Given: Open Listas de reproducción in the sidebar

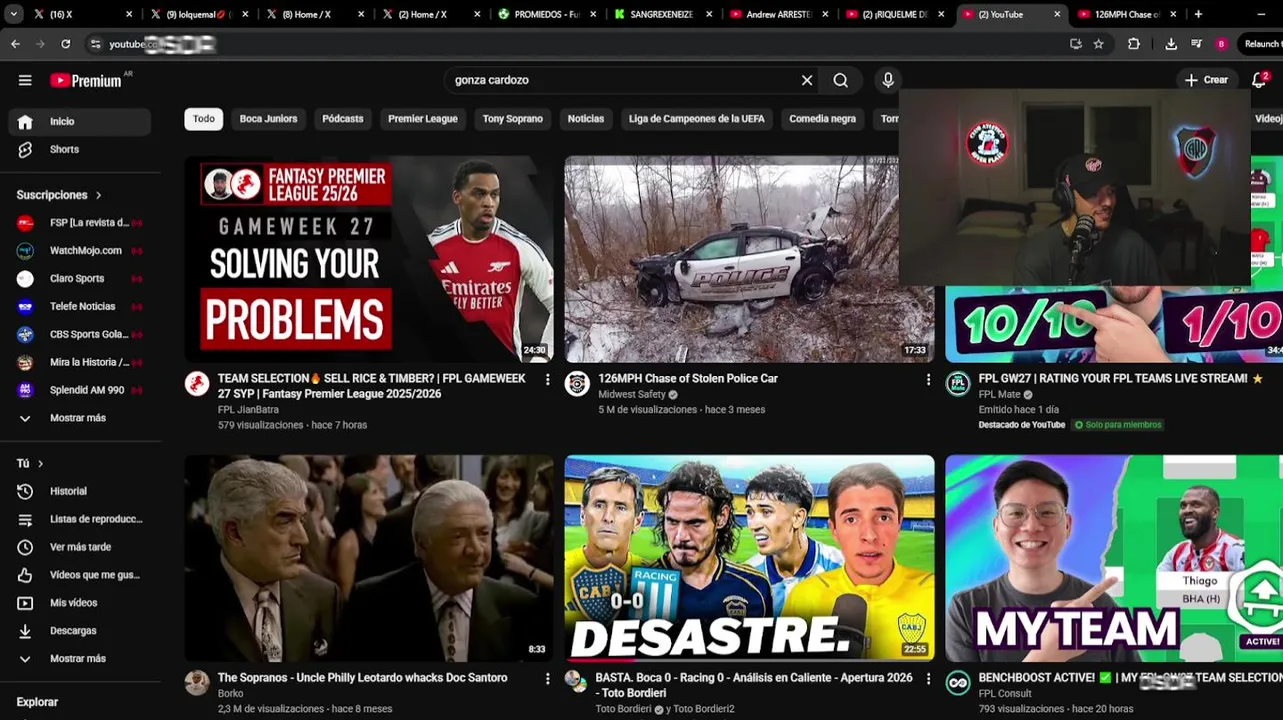Looking at the screenshot, I should point(79,519).
